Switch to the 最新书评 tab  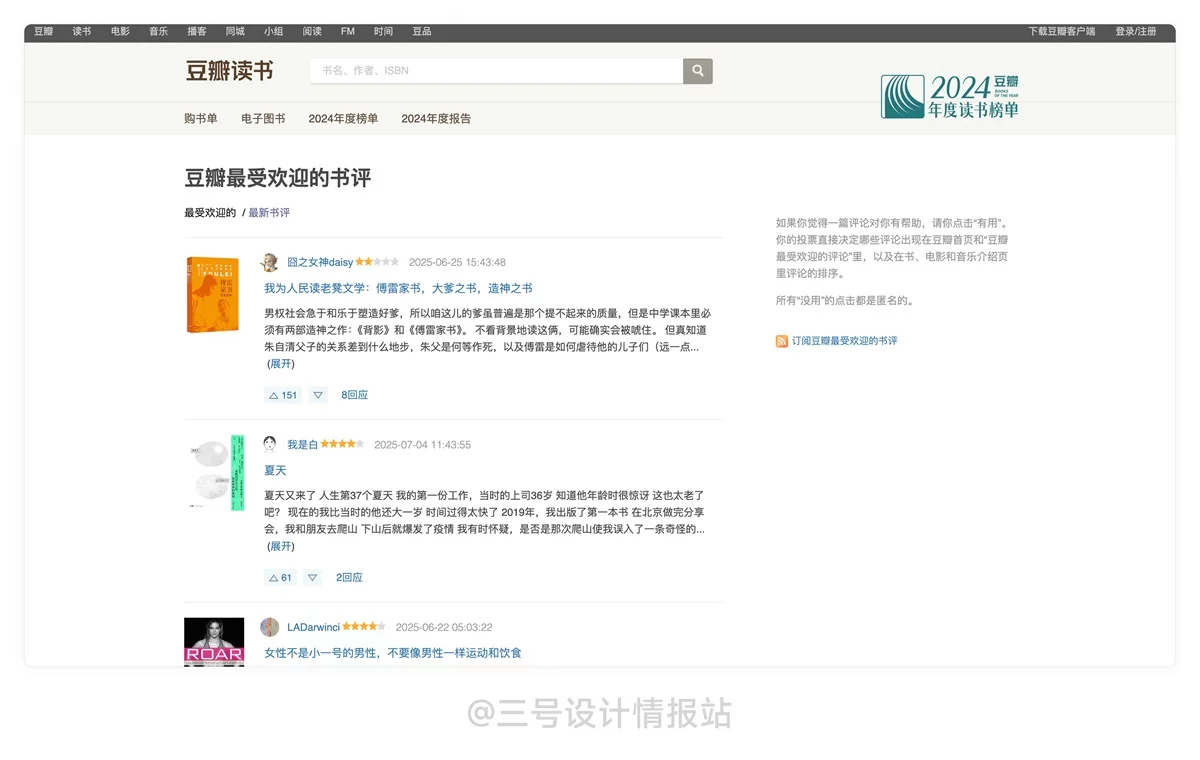(268, 212)
